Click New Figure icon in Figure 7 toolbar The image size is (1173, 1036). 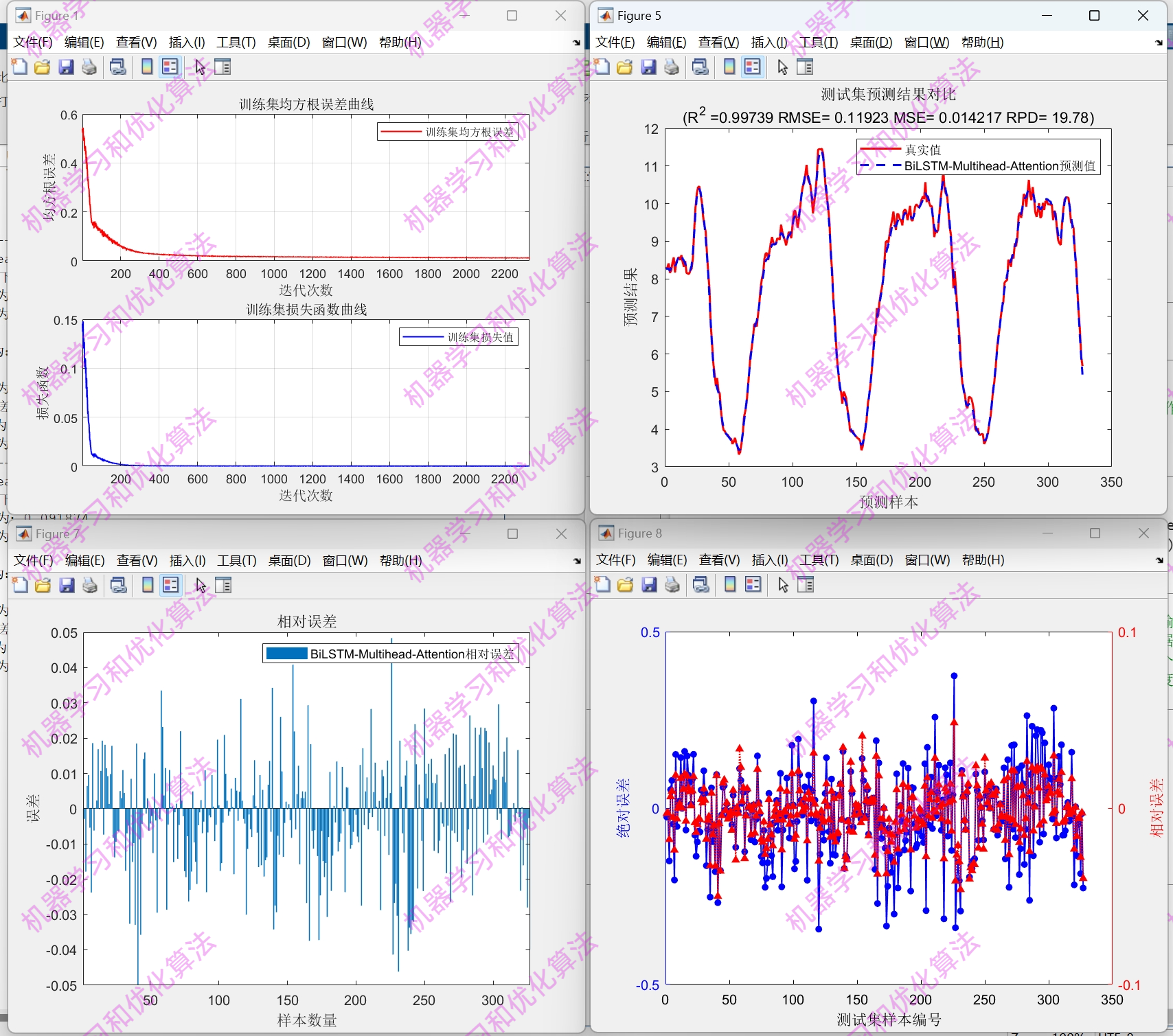[x=21, y=585]
